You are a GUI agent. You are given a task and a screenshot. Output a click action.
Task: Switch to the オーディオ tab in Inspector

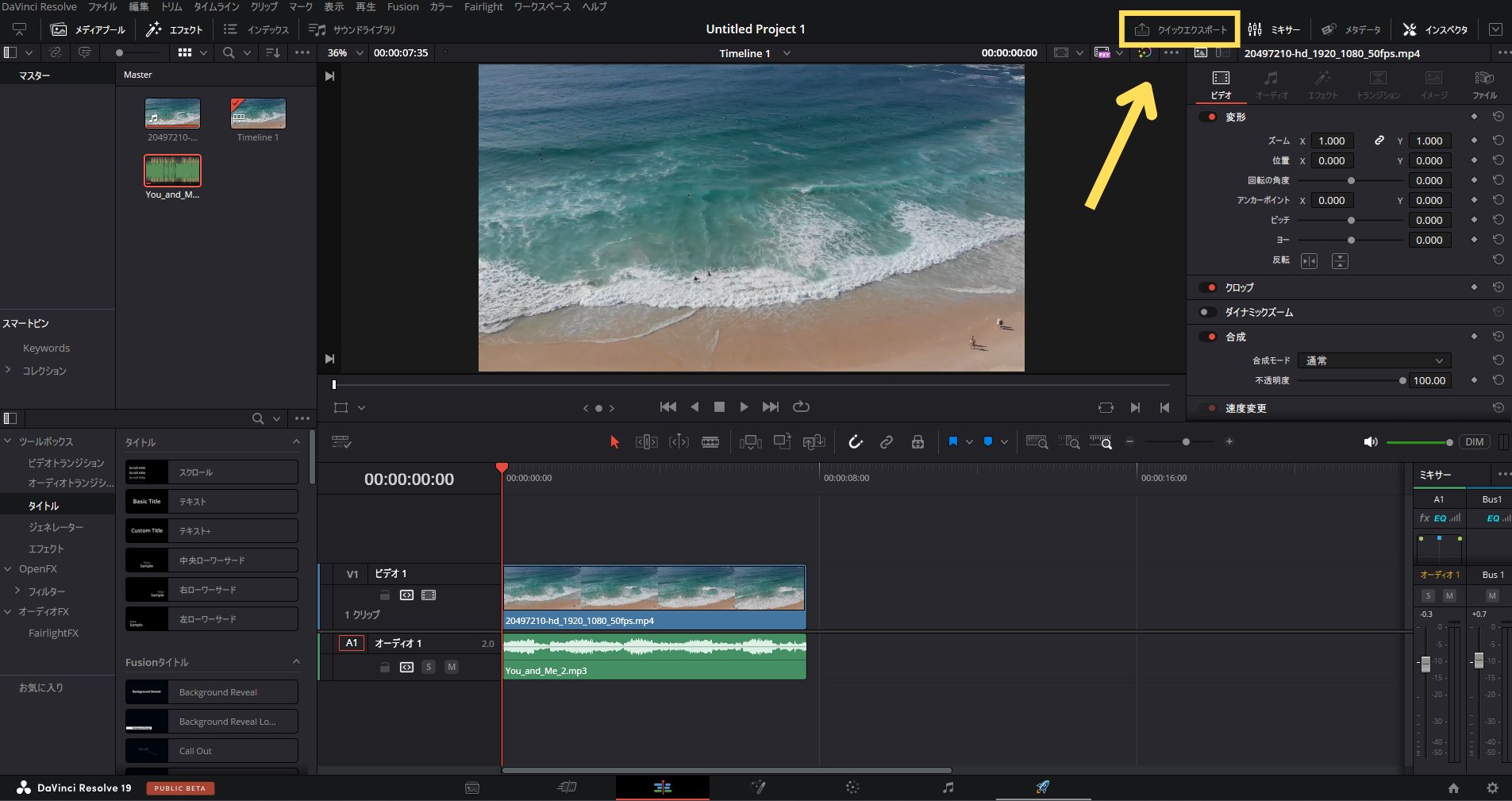tap(1271, 83)
